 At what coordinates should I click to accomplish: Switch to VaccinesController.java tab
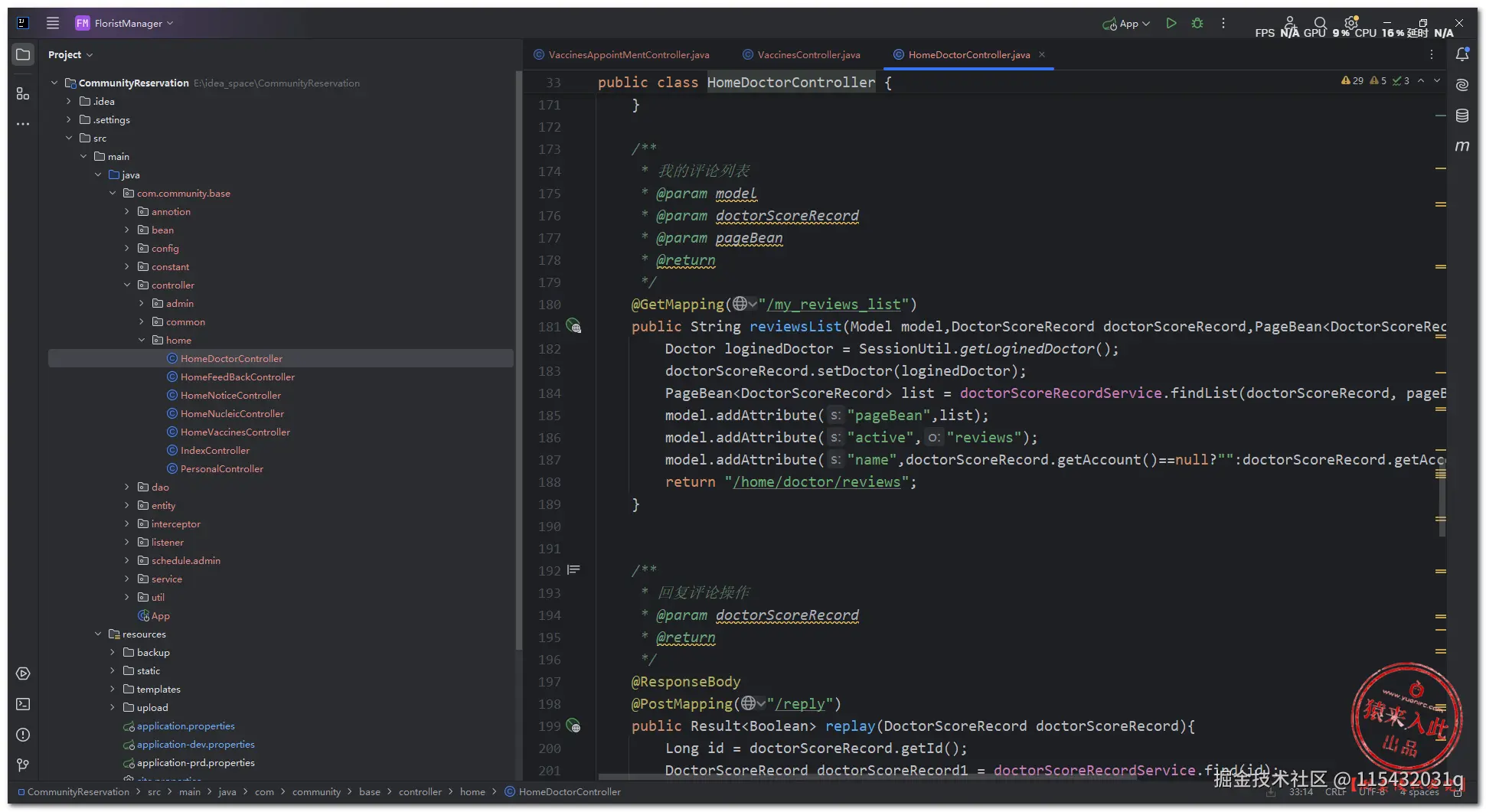[x=802, y=54]
